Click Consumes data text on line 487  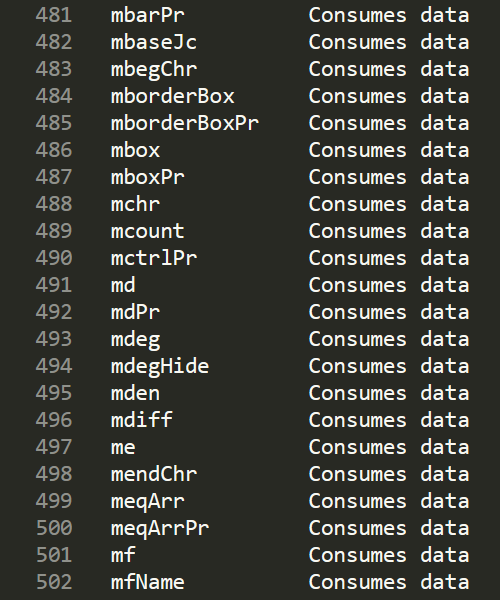tap(389, 177)
